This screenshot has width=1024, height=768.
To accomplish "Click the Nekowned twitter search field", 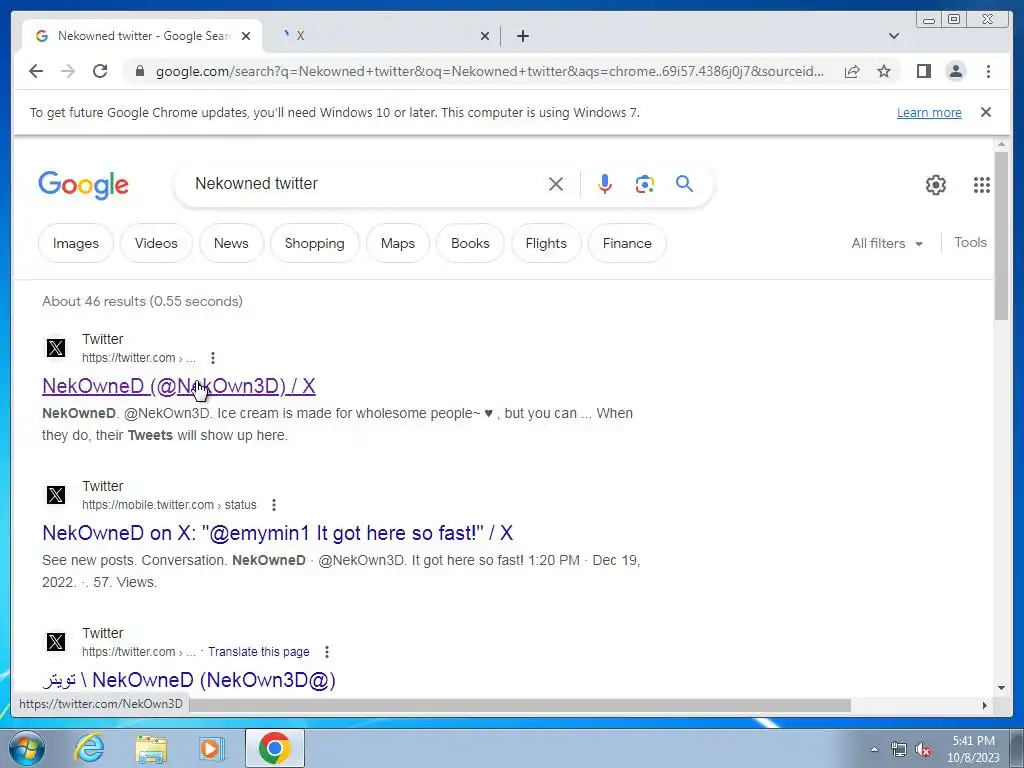I will tap(366, 184).
